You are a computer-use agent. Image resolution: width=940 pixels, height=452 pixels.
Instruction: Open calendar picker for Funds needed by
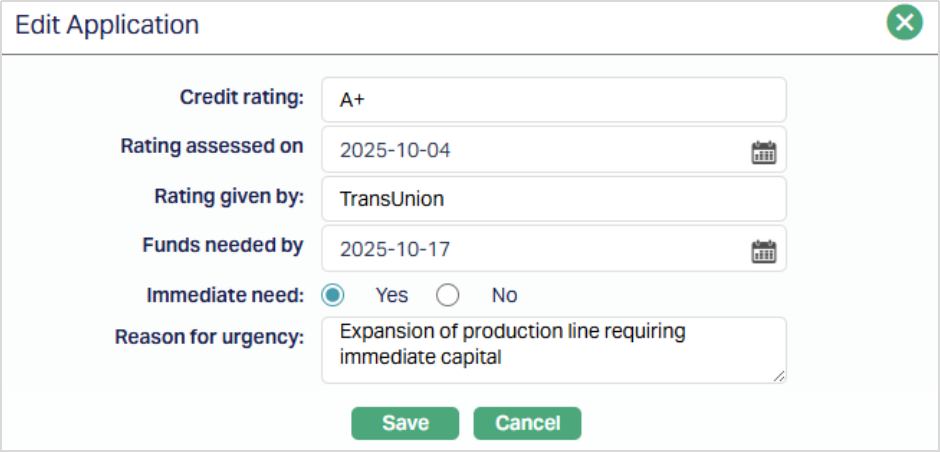coord(764,250)
